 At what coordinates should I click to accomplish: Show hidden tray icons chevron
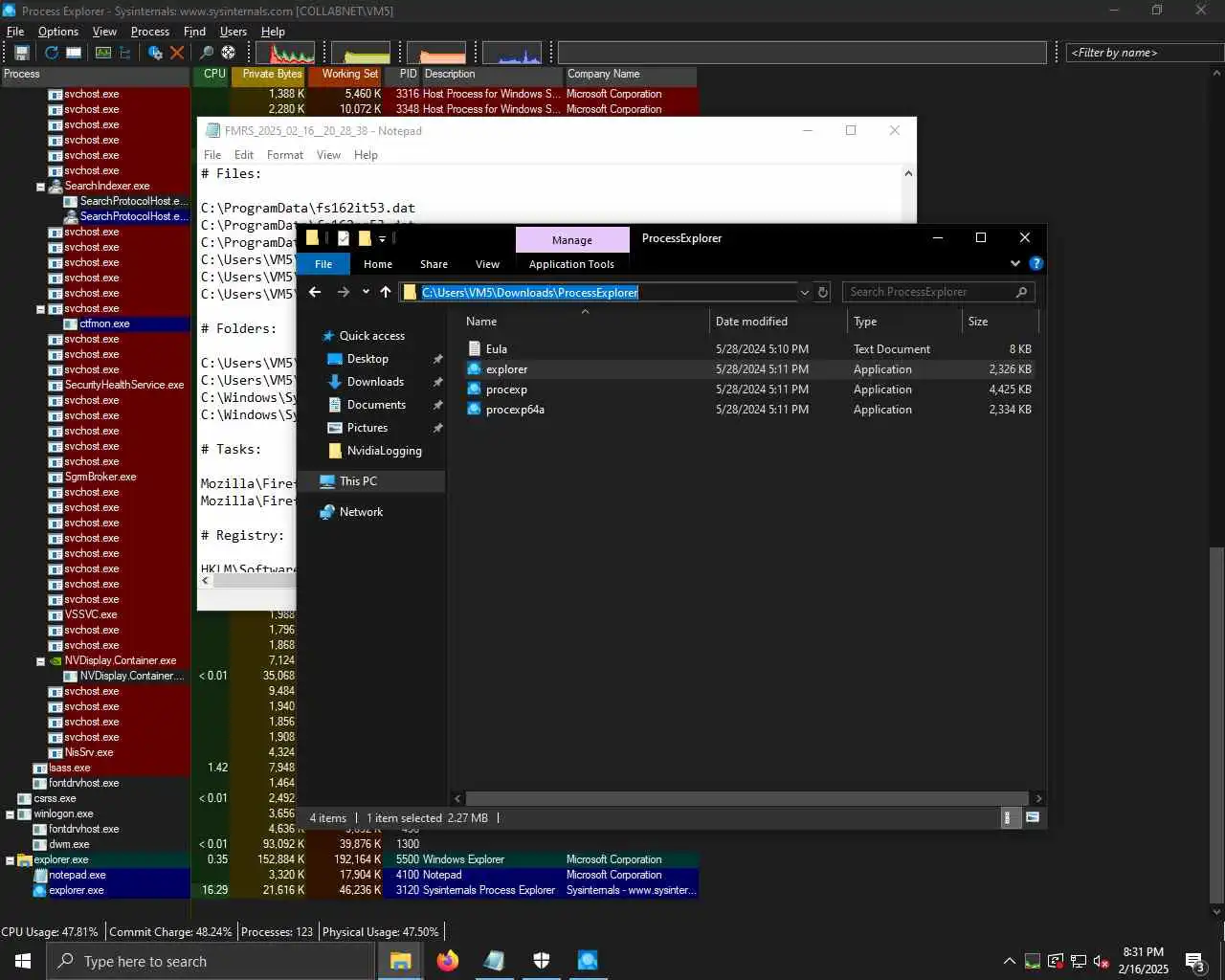1009,961
